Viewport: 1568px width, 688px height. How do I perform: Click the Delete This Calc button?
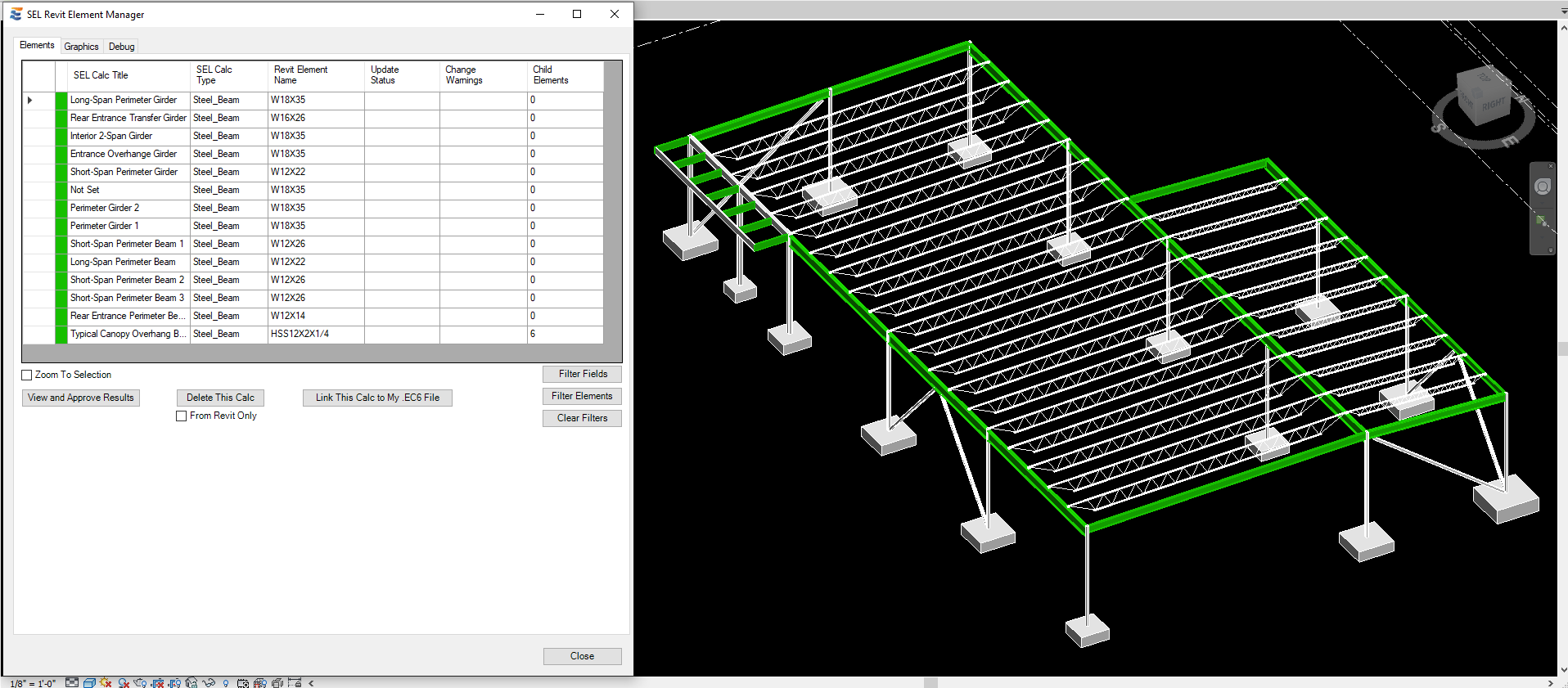tap(220, 398)
